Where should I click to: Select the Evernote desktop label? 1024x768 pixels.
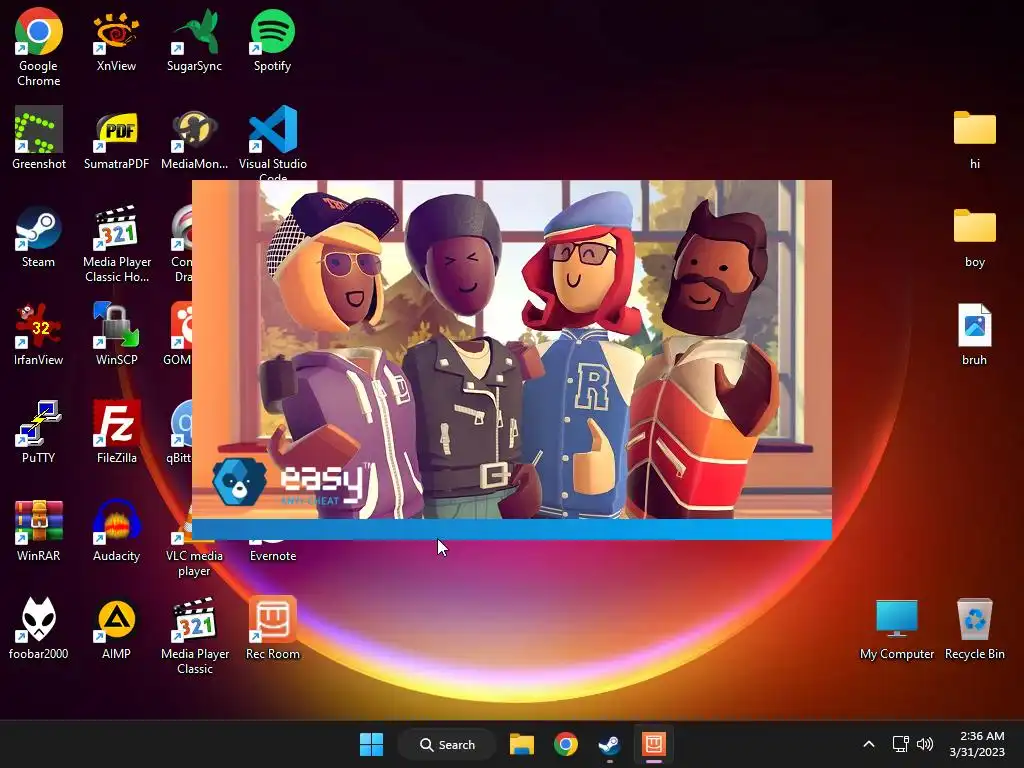pos(272,556)
